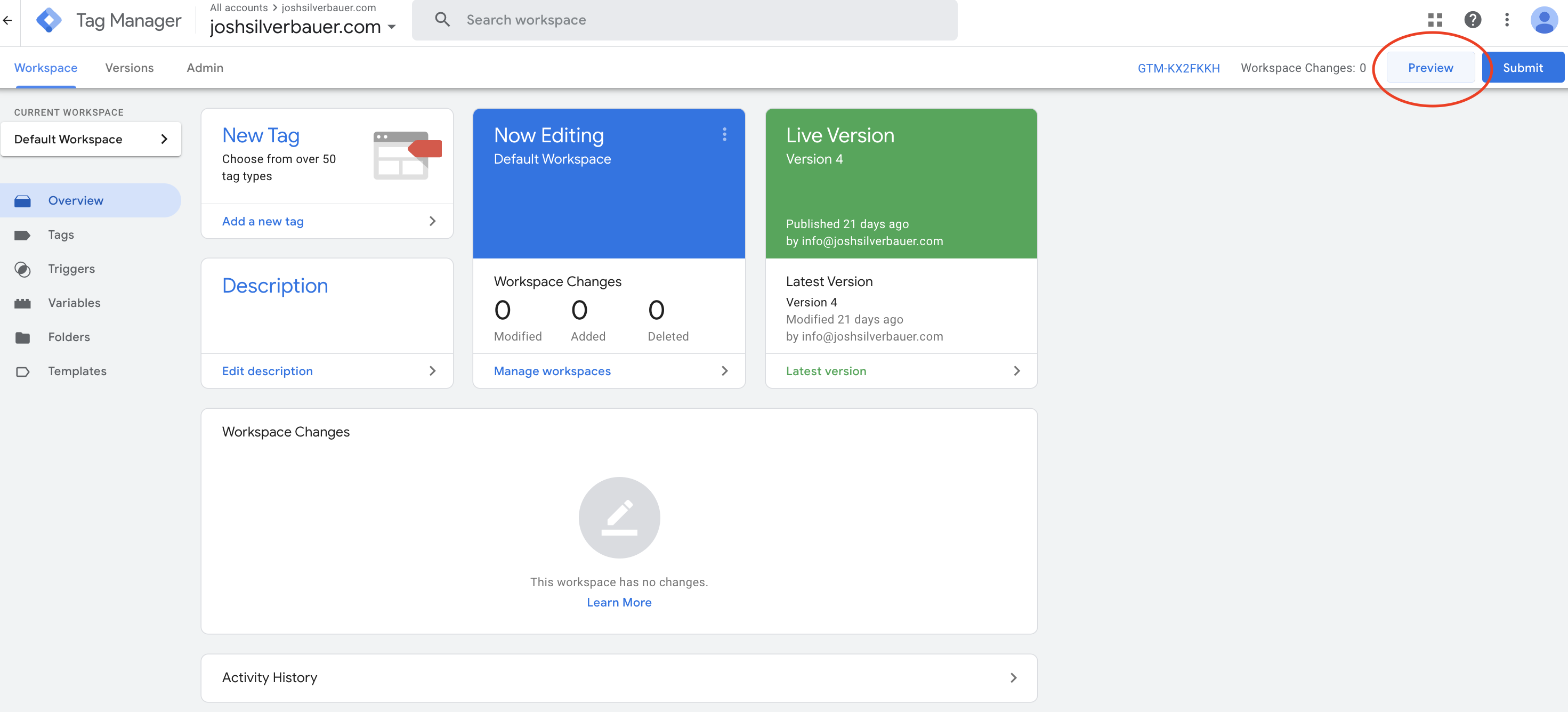This screenshot has width=1568, height=712.
Task: Select Tags in the sidebar
Action: point(90,235)
